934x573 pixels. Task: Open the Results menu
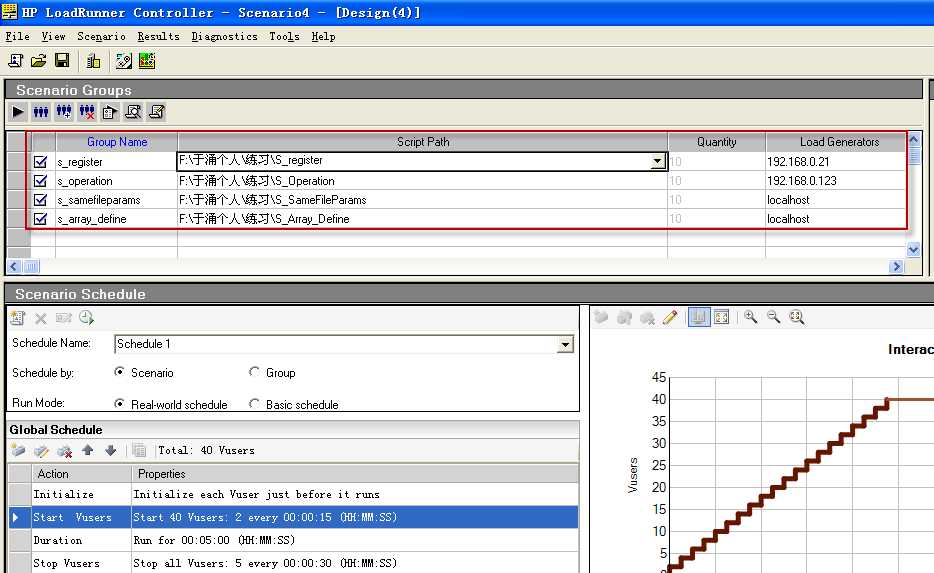[158, 36]
